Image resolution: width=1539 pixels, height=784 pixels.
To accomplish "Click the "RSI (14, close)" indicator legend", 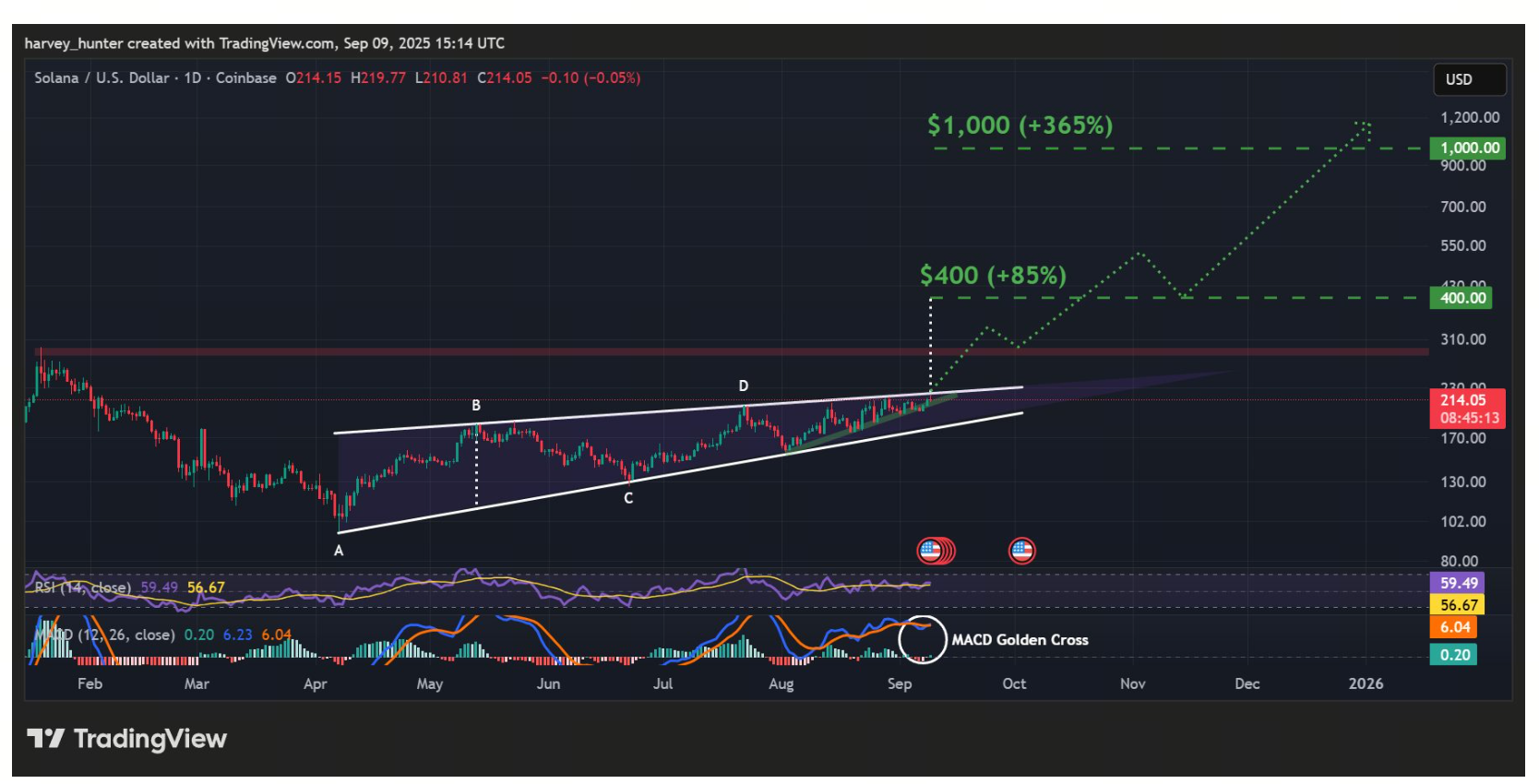I will (83, 588).
